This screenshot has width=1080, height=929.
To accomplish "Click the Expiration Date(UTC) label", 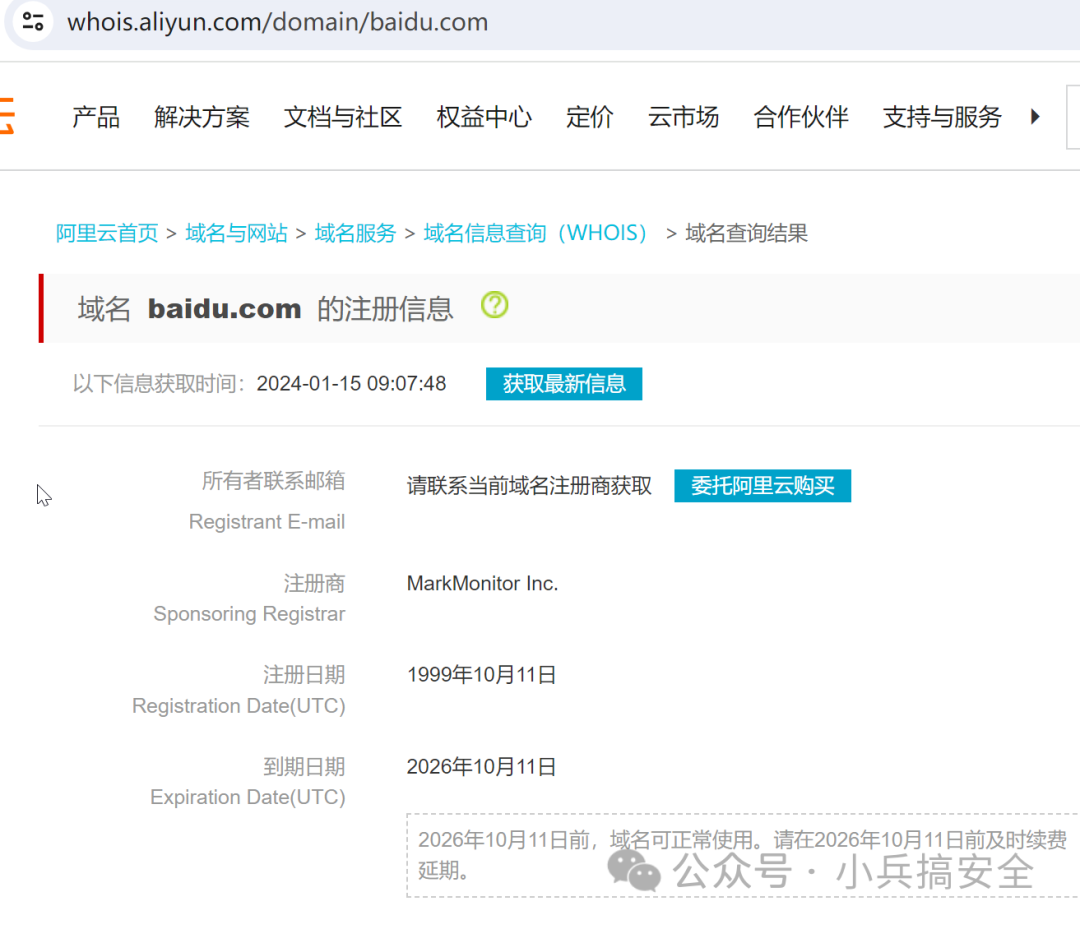I will pyautogui.click(x=248, y=797).
